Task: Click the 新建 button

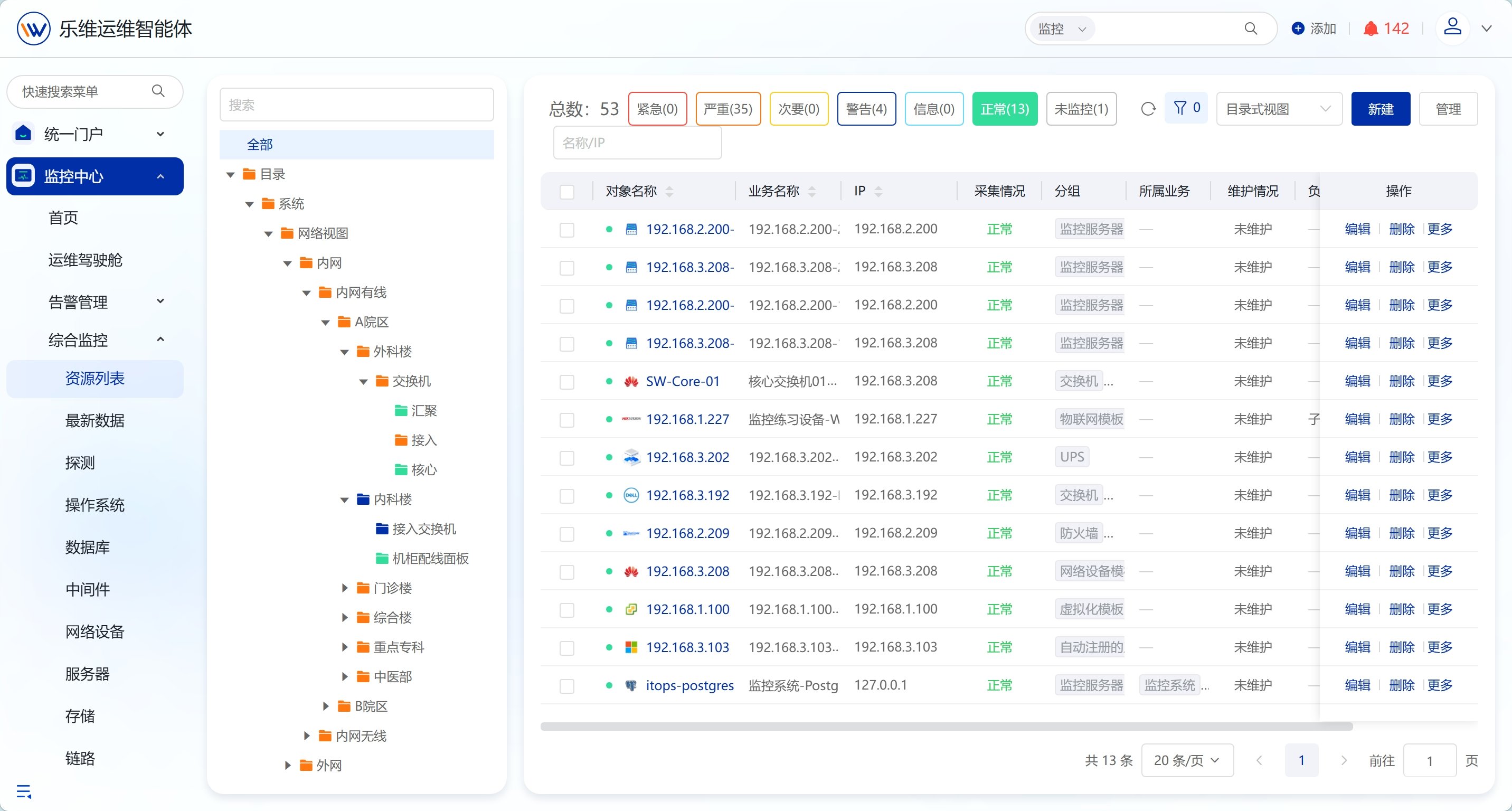Action: pos(1381,109)
